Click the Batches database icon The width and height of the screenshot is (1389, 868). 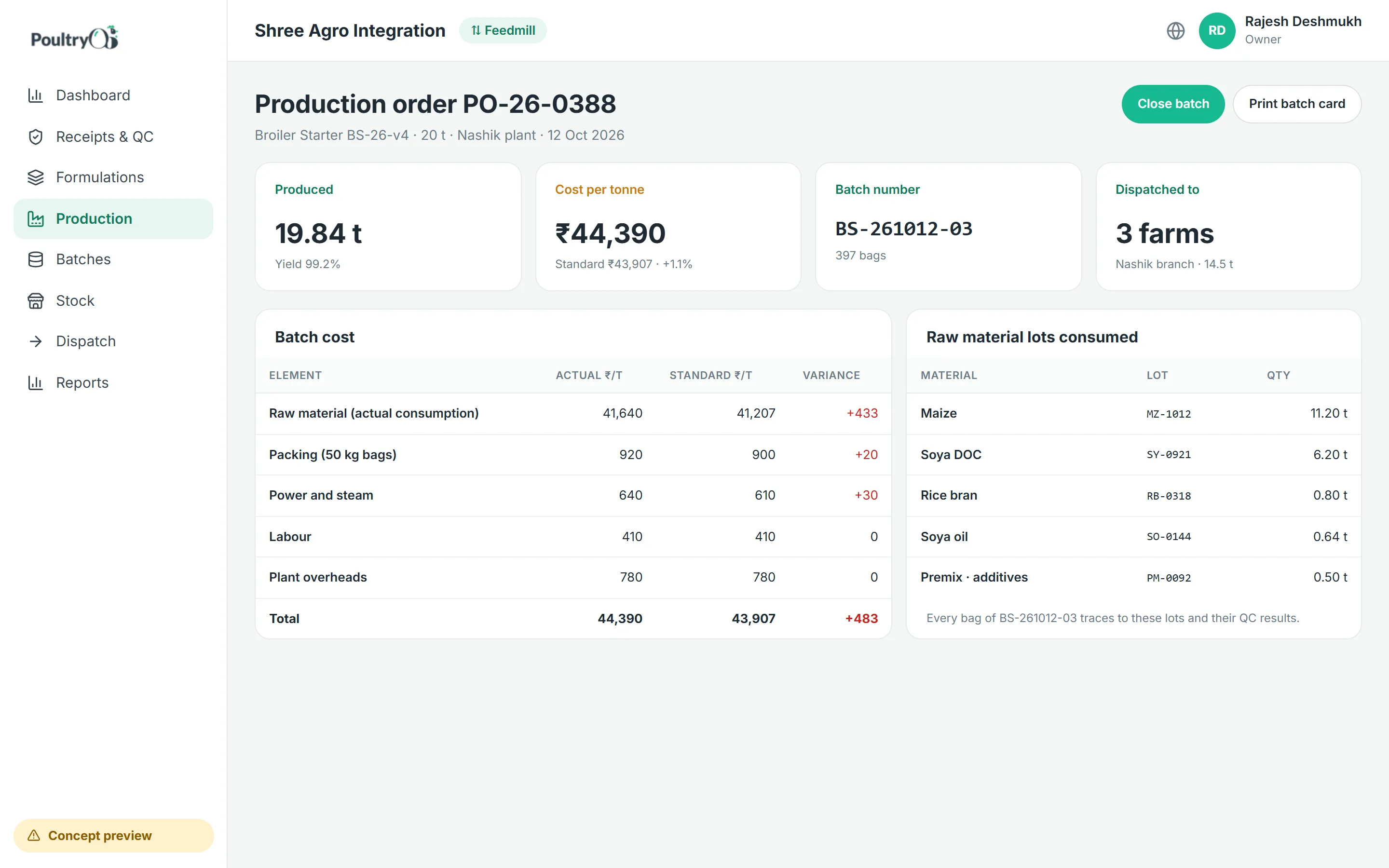click(36, 259)
